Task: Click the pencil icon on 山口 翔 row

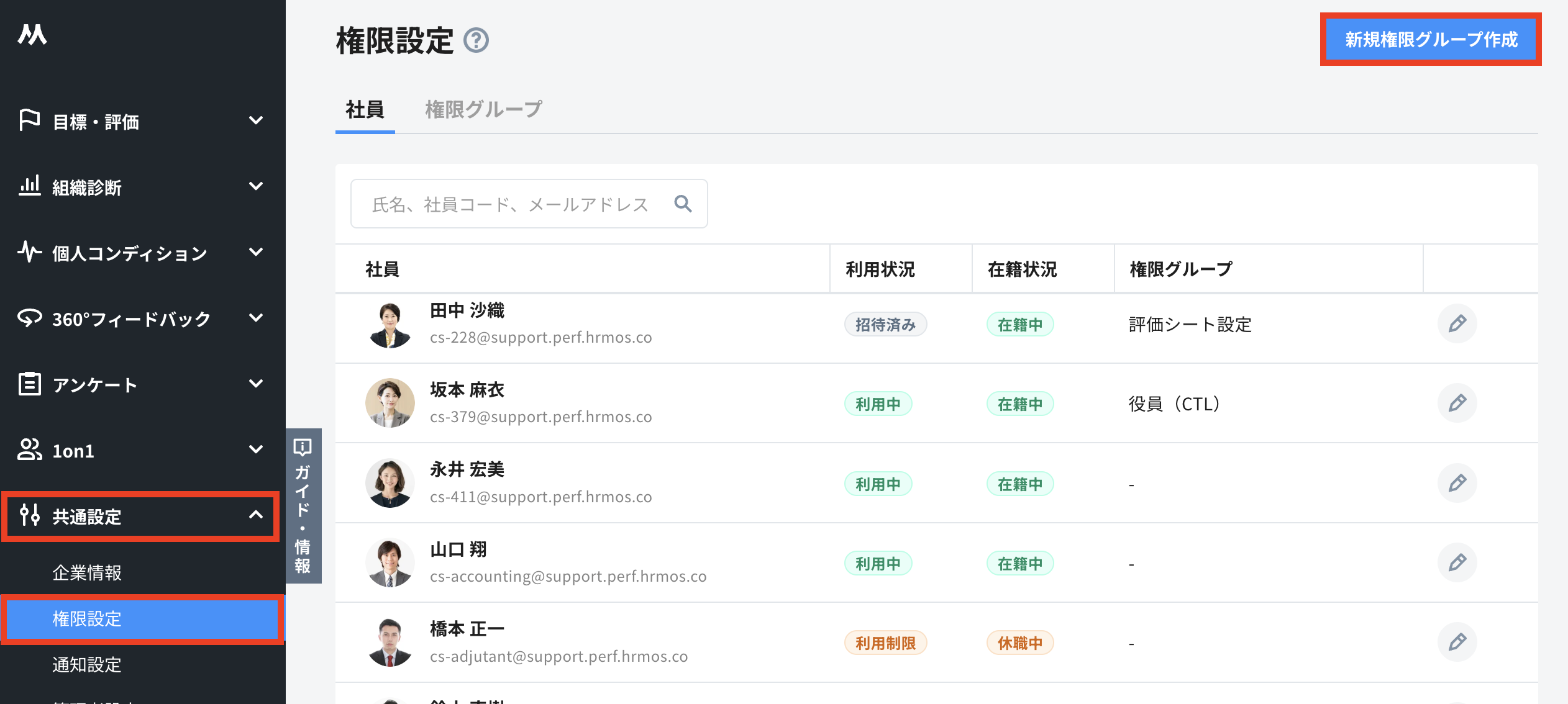Action: pyautogui.click(x=1457, y=562)
